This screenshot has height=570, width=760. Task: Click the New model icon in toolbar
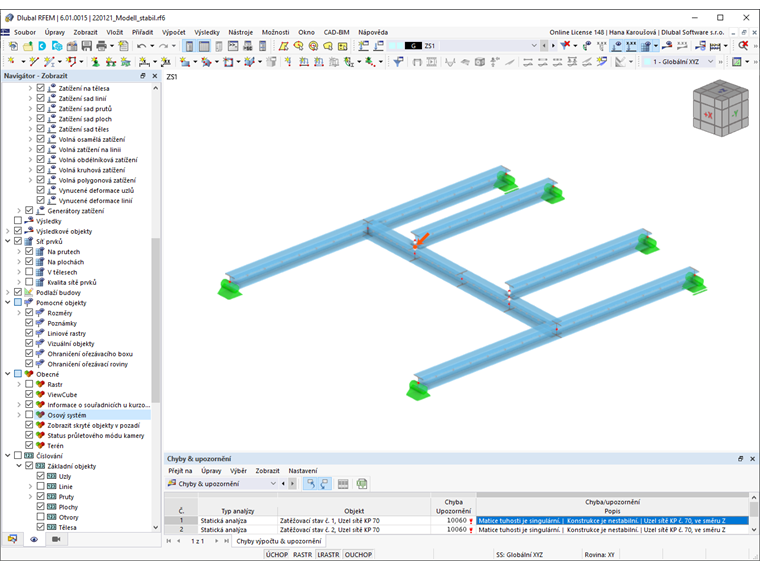(13, 46)
